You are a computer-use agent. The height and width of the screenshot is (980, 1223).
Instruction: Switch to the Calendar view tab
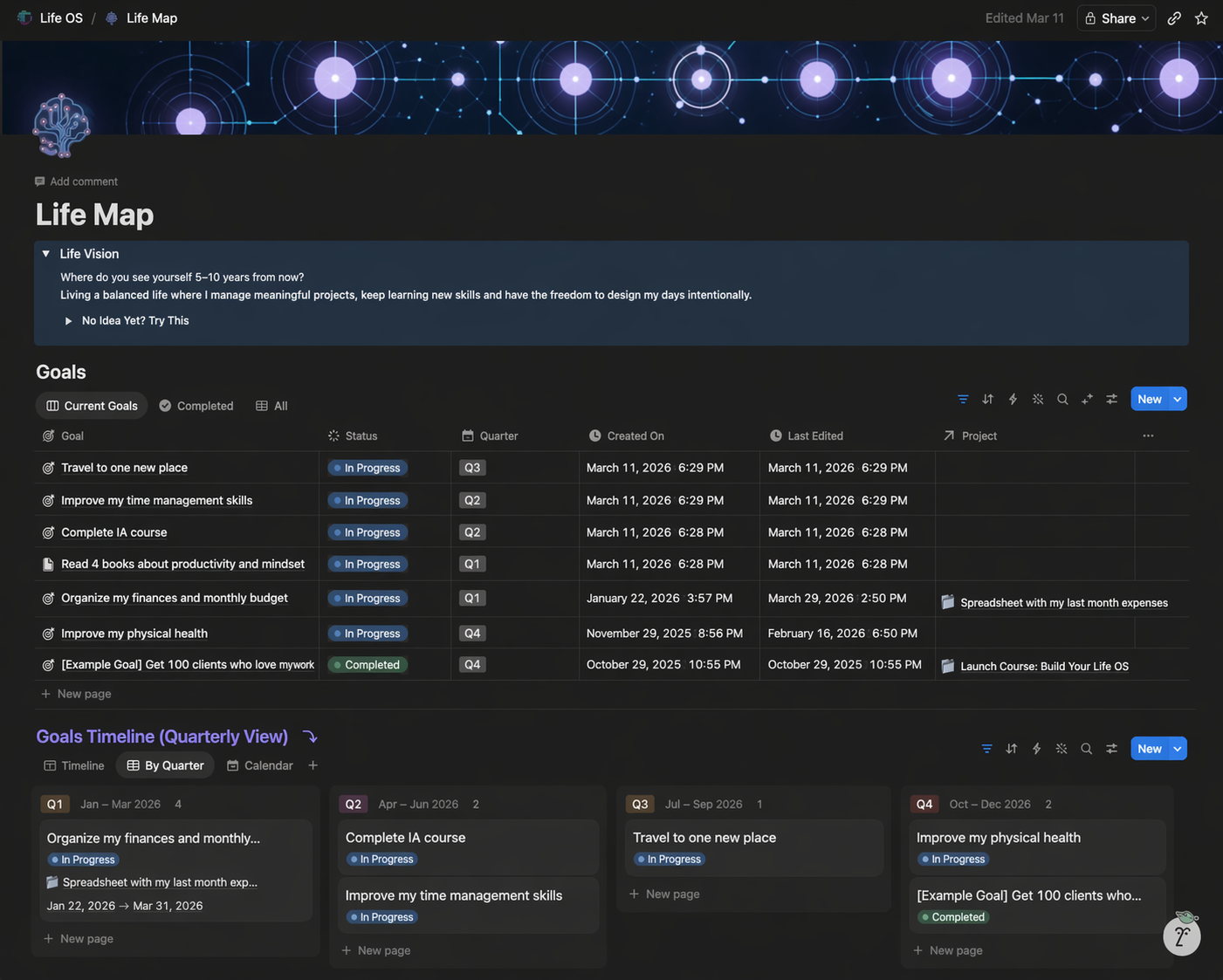[260, 765]
